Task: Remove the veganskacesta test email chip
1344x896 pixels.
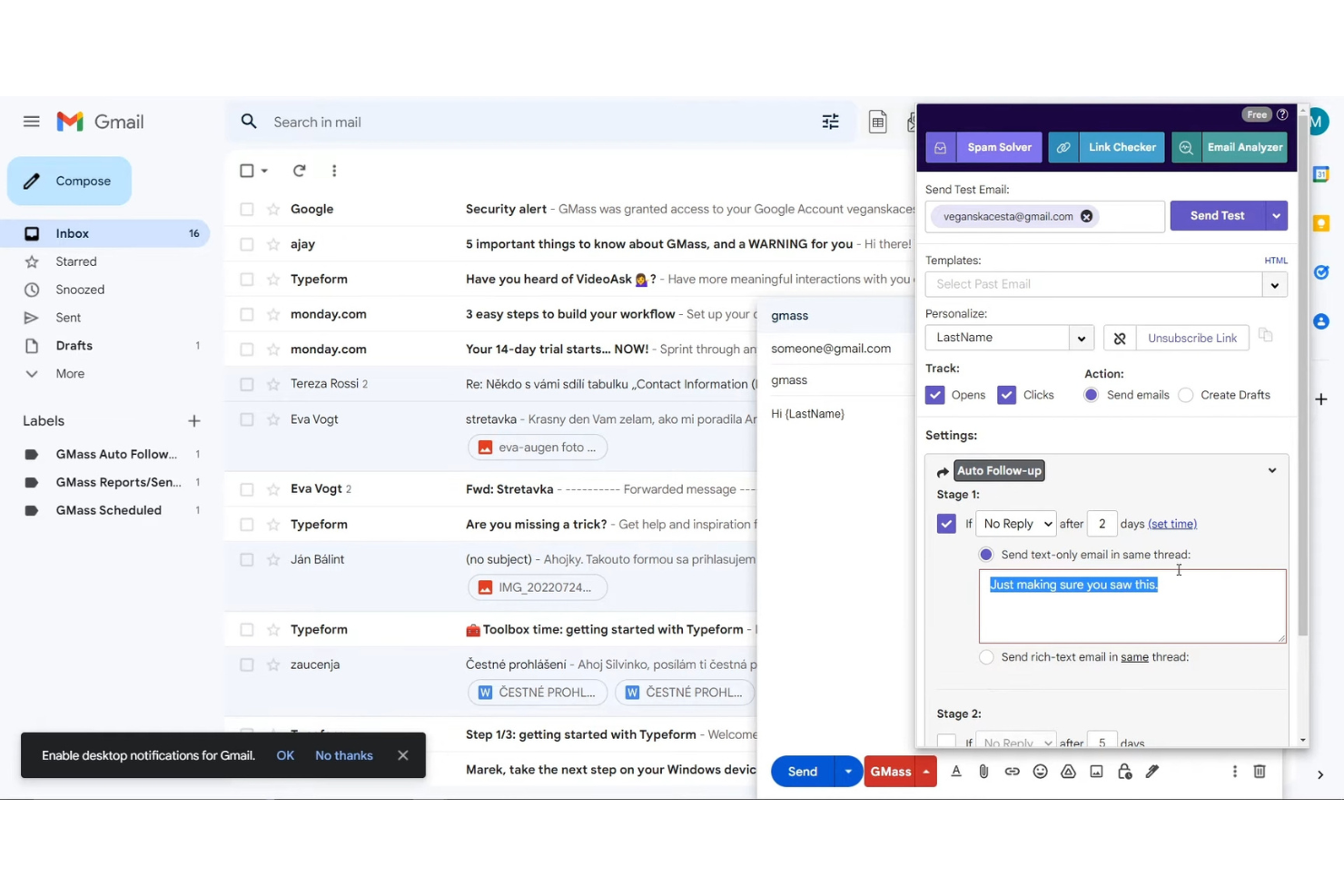Action: click(1086, 216)
